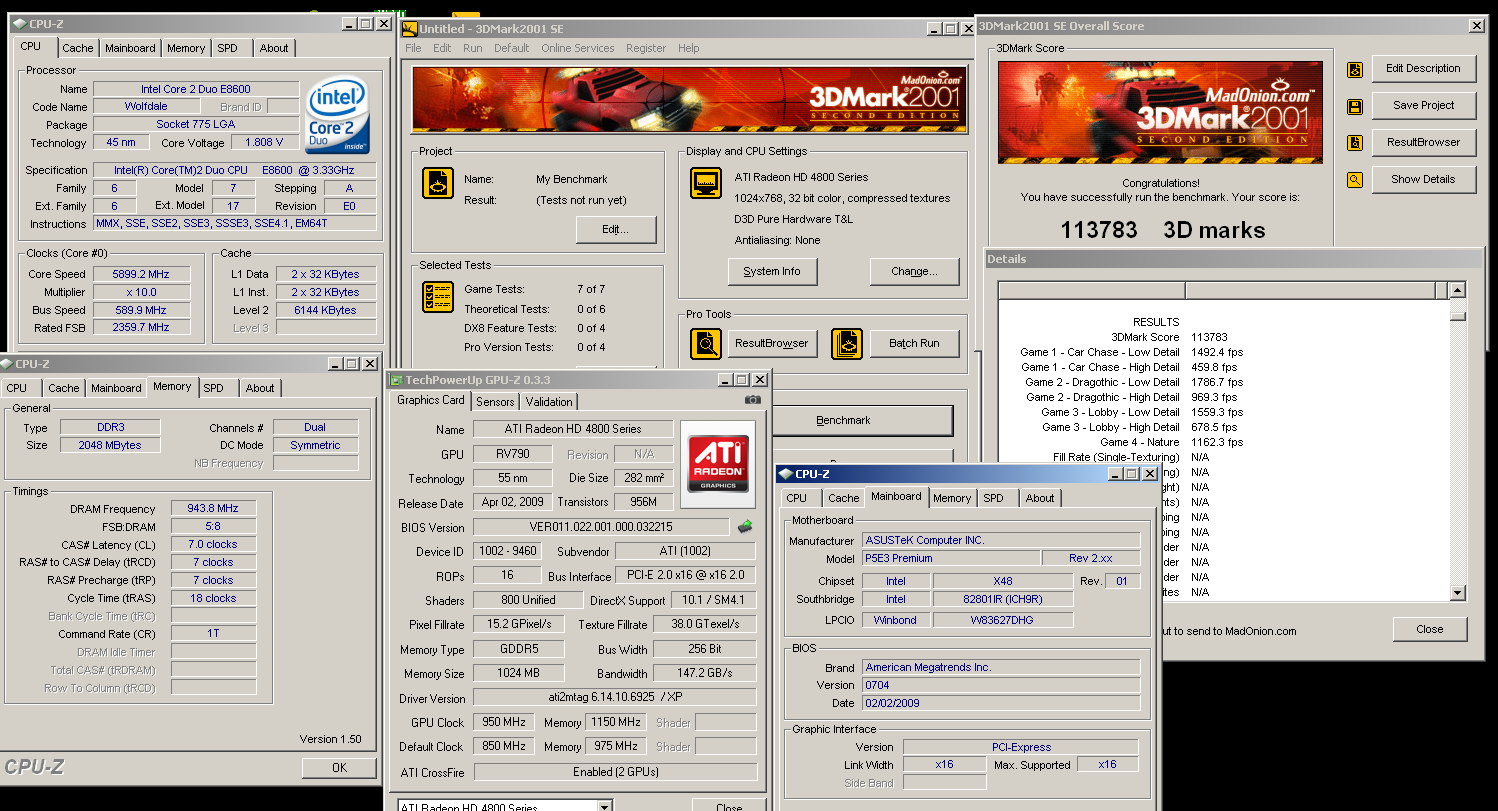The width and height of the screenshot is (1498, 811).
Task: Click the Southbridge 82801IR (ICH9R) value
Action: coord(1002,600)
